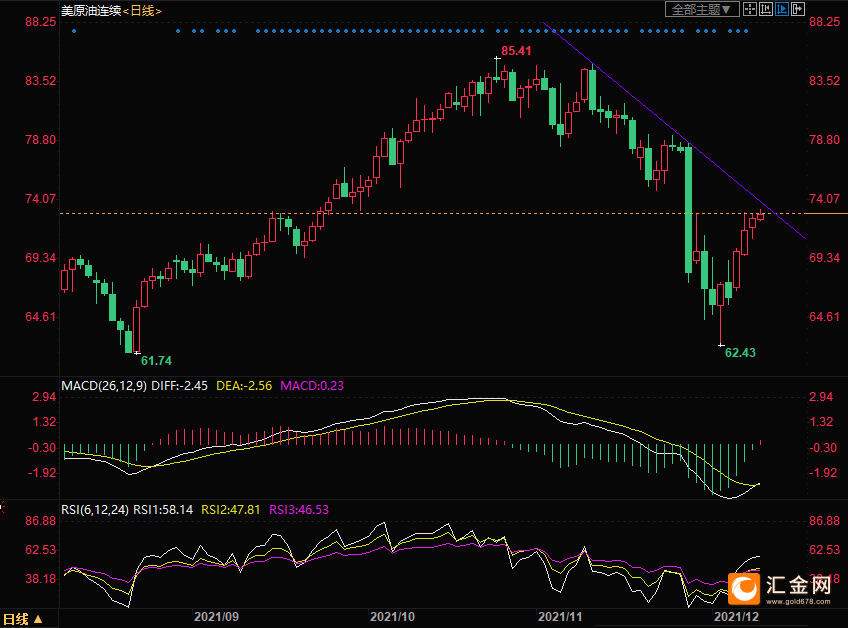Click the crosshair cursor icon
Viewport: 848px width, 628px height.
click(x=750, y=9)
